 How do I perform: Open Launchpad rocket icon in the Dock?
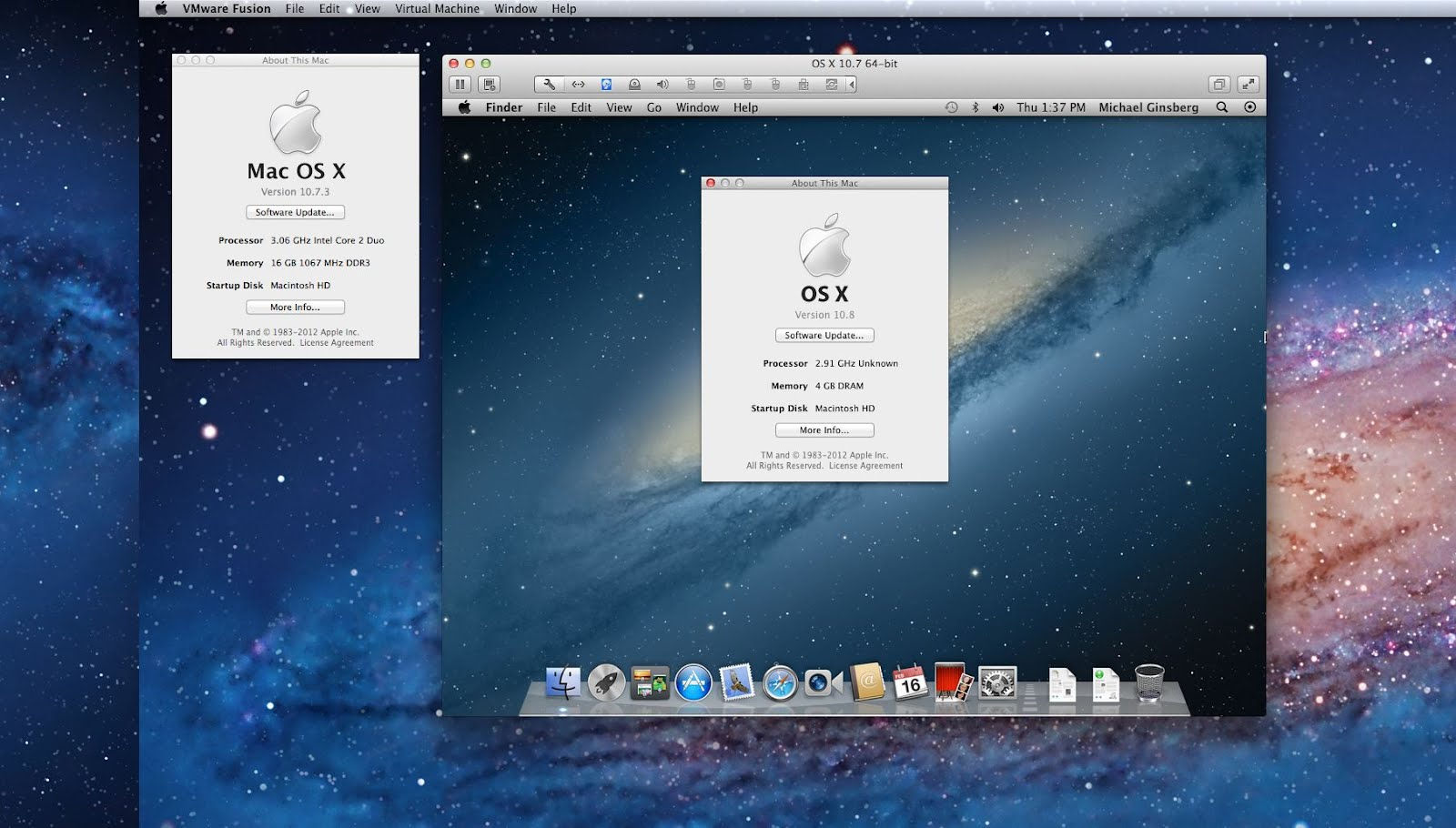coord(606,682)
